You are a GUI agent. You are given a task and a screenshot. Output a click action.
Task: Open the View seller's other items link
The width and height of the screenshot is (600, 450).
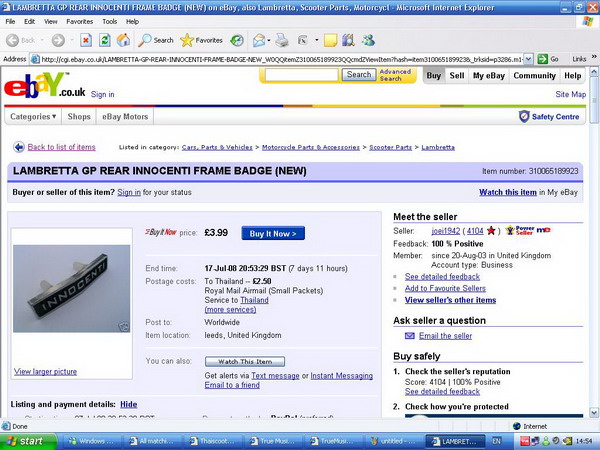[x=450, y=300]
